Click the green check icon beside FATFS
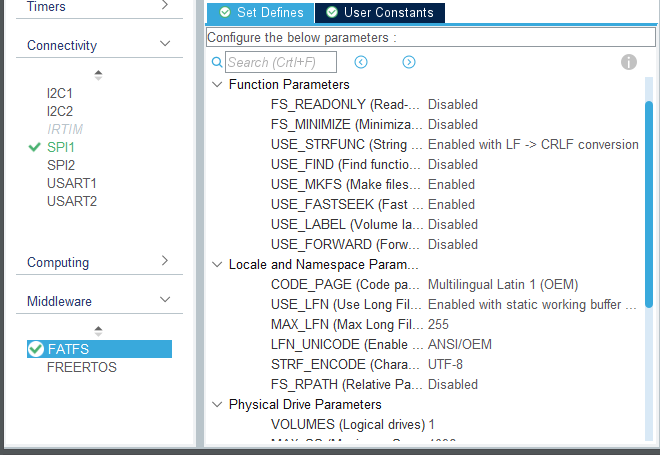Viewport: 660px width, 455px height. point(36,349)
